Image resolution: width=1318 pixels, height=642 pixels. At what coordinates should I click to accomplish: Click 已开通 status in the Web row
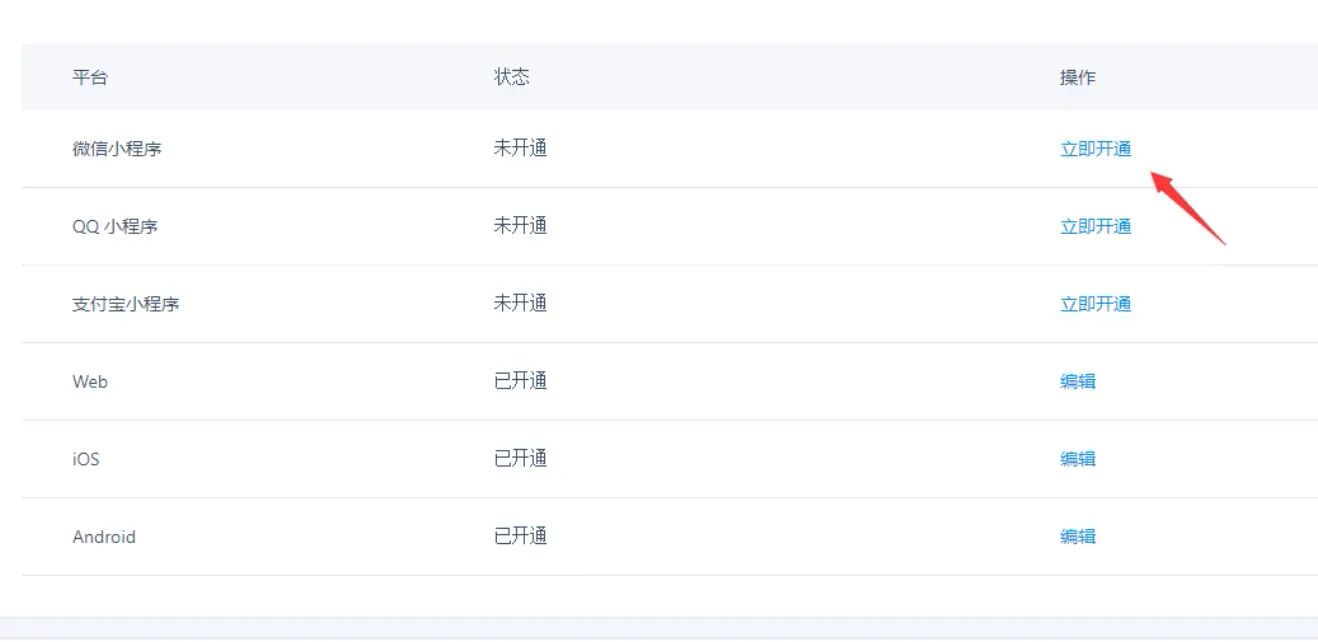point(520,381)
